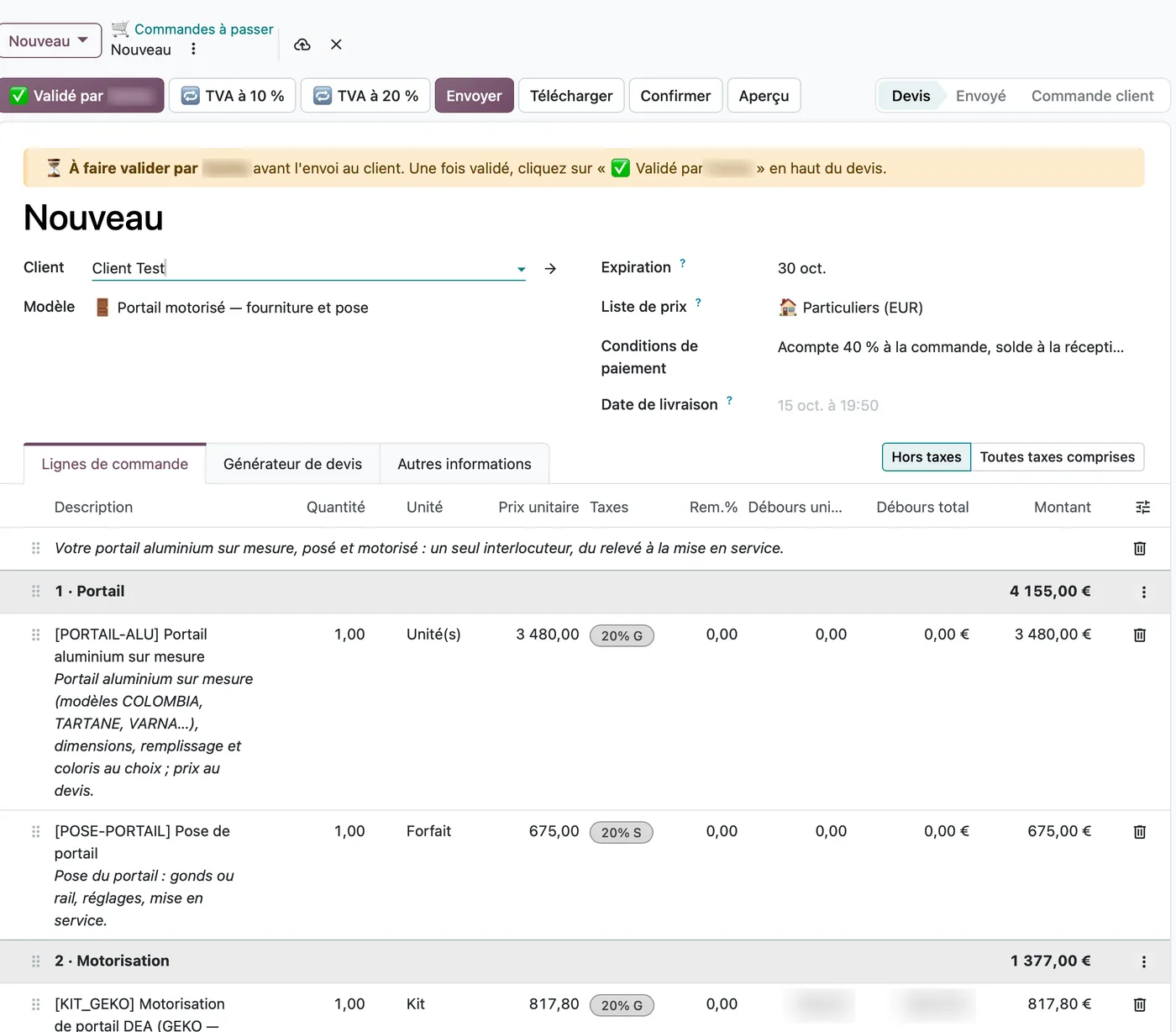
Task: Open the Particuliers (EUR) price list field
Action: pos(862,308)
